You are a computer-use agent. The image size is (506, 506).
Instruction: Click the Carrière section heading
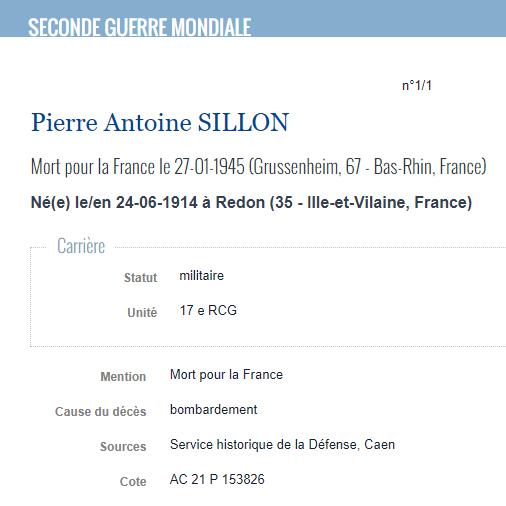(x=81, y=246)
